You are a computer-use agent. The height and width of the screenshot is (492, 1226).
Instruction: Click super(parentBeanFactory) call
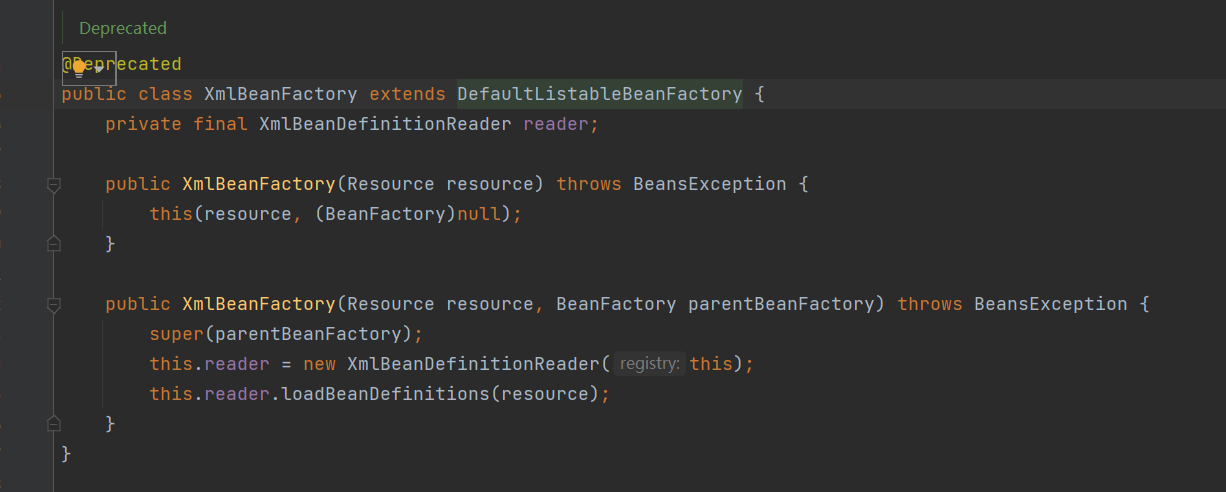286,334
